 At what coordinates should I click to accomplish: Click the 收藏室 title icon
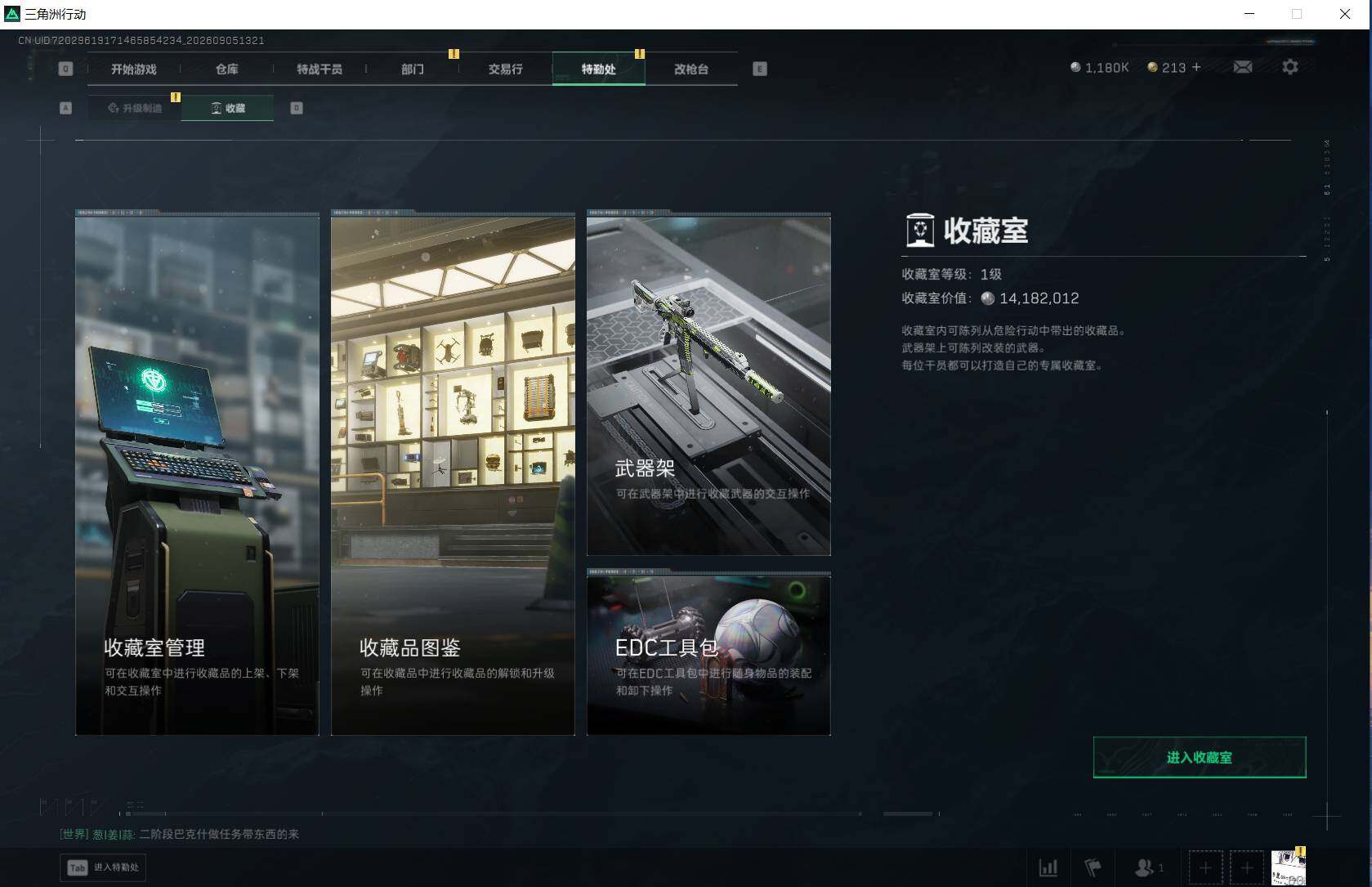(920, 231)
